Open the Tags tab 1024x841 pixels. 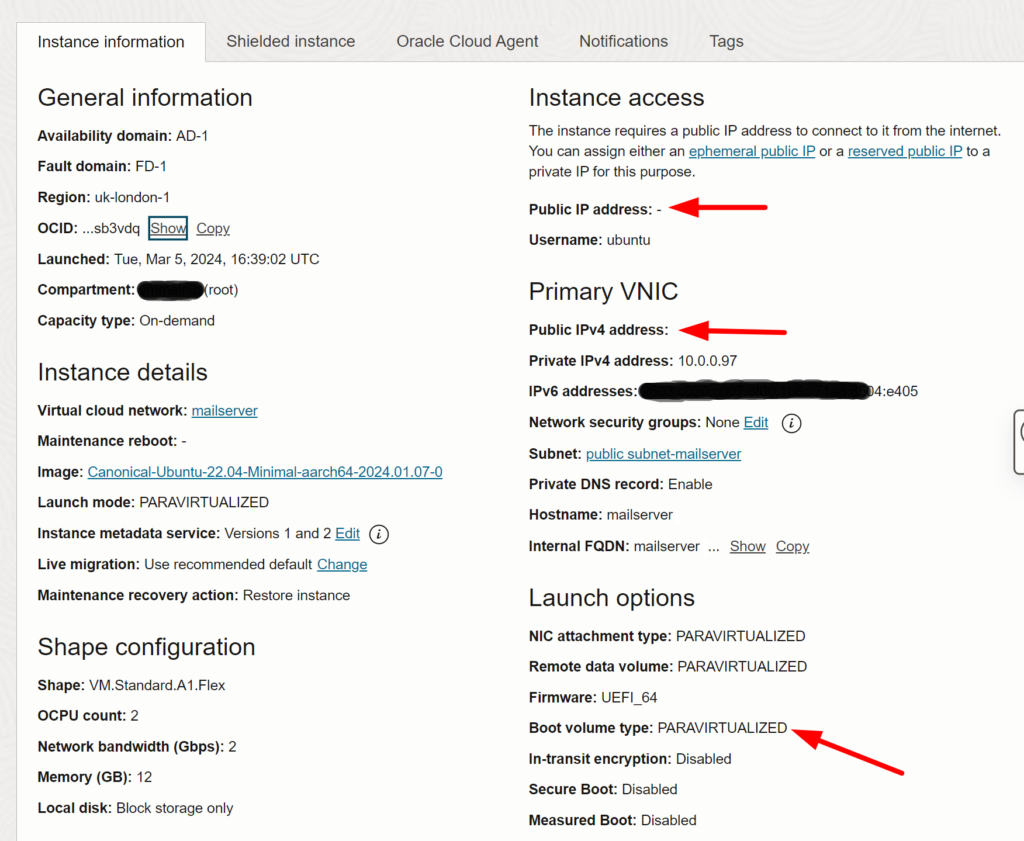(x=726, y=41)
